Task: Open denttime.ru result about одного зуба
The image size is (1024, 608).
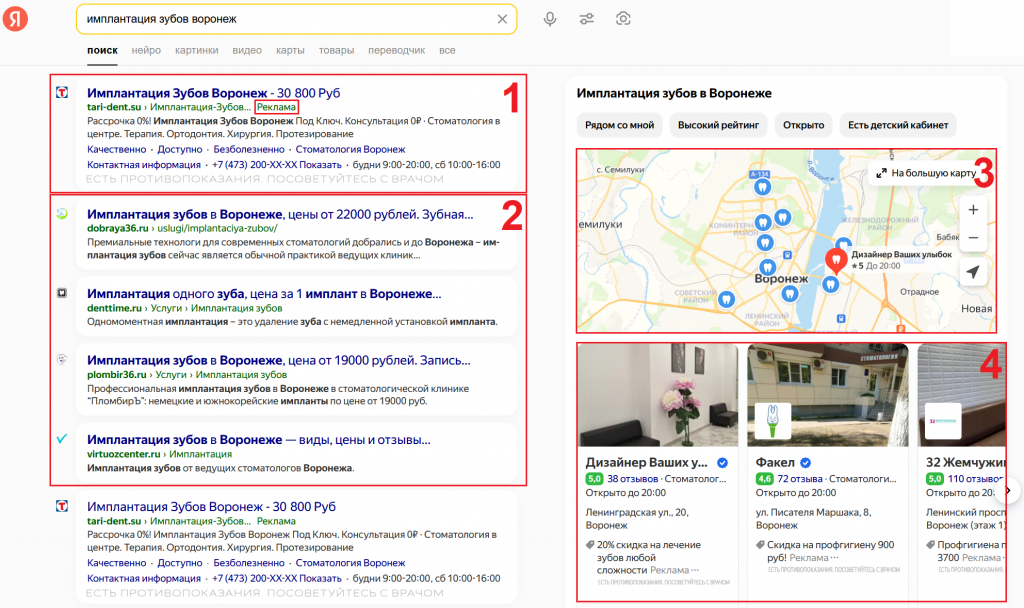Action: (264, 294)
